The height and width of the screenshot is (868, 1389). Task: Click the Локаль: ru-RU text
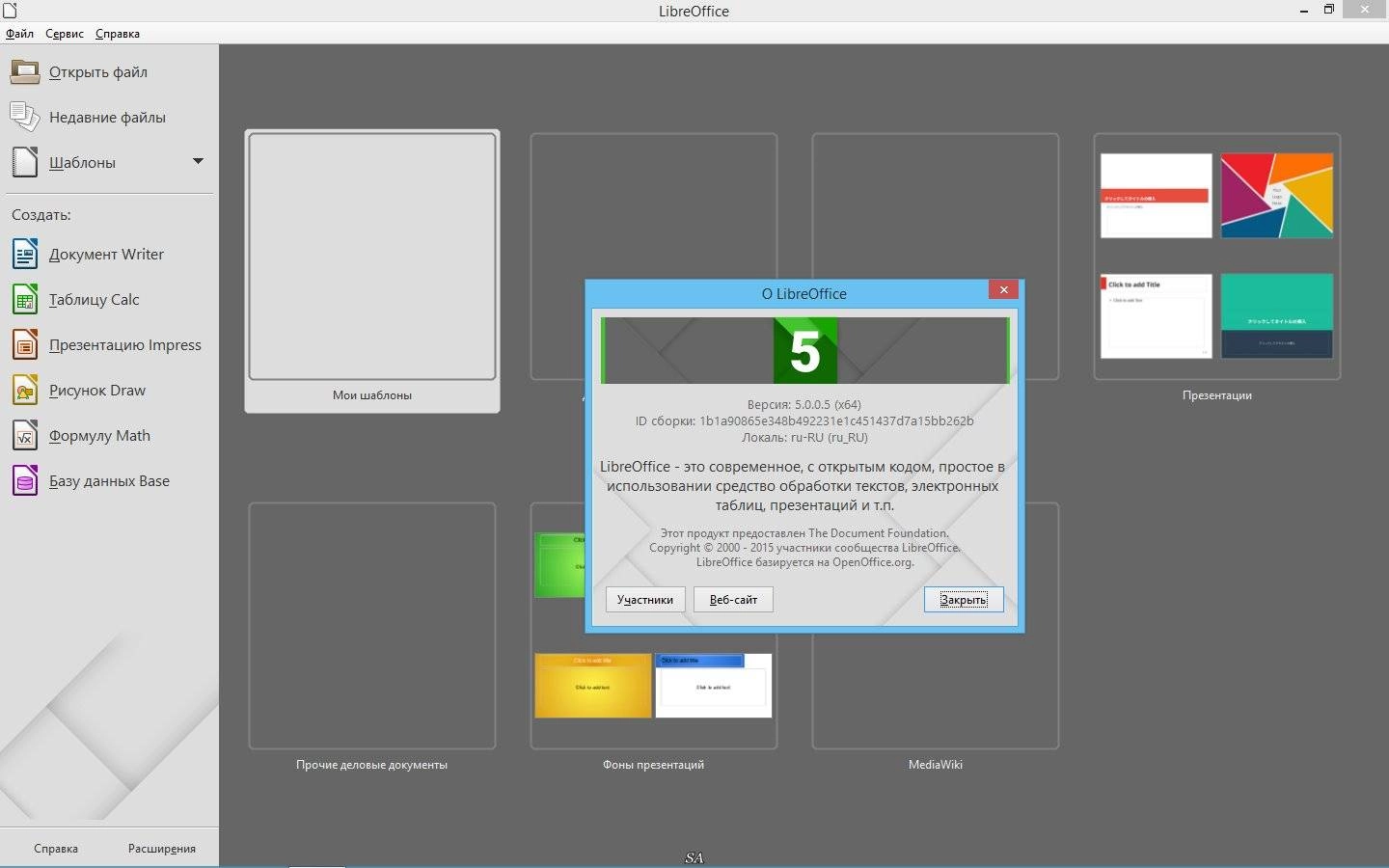pyautogui.click(x=804, y=438)
